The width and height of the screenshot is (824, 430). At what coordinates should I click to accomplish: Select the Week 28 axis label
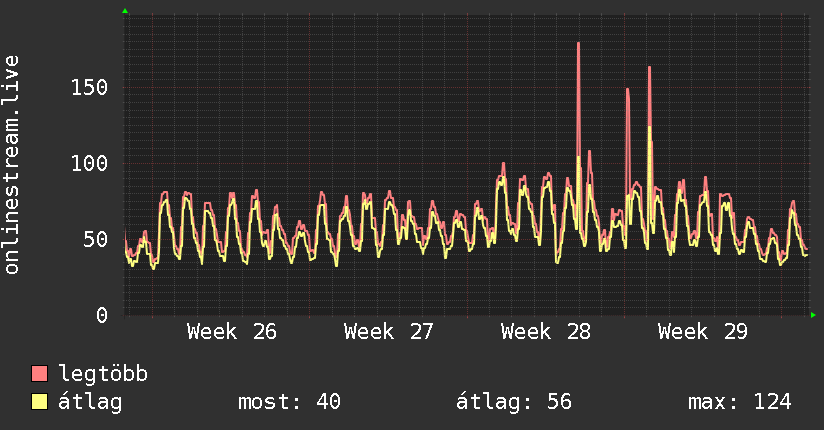pyautogui.click(x=545, y=332)
